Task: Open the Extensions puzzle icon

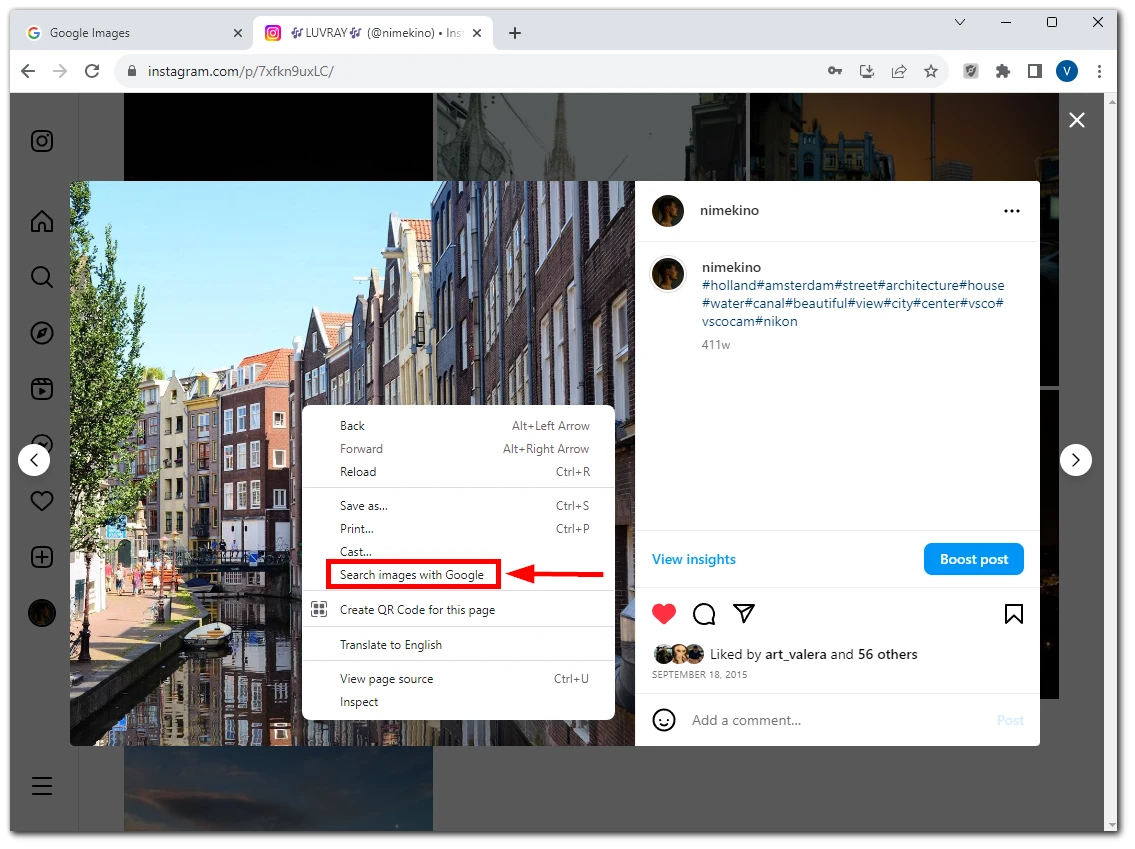Action: click(x=1003, y=71)
